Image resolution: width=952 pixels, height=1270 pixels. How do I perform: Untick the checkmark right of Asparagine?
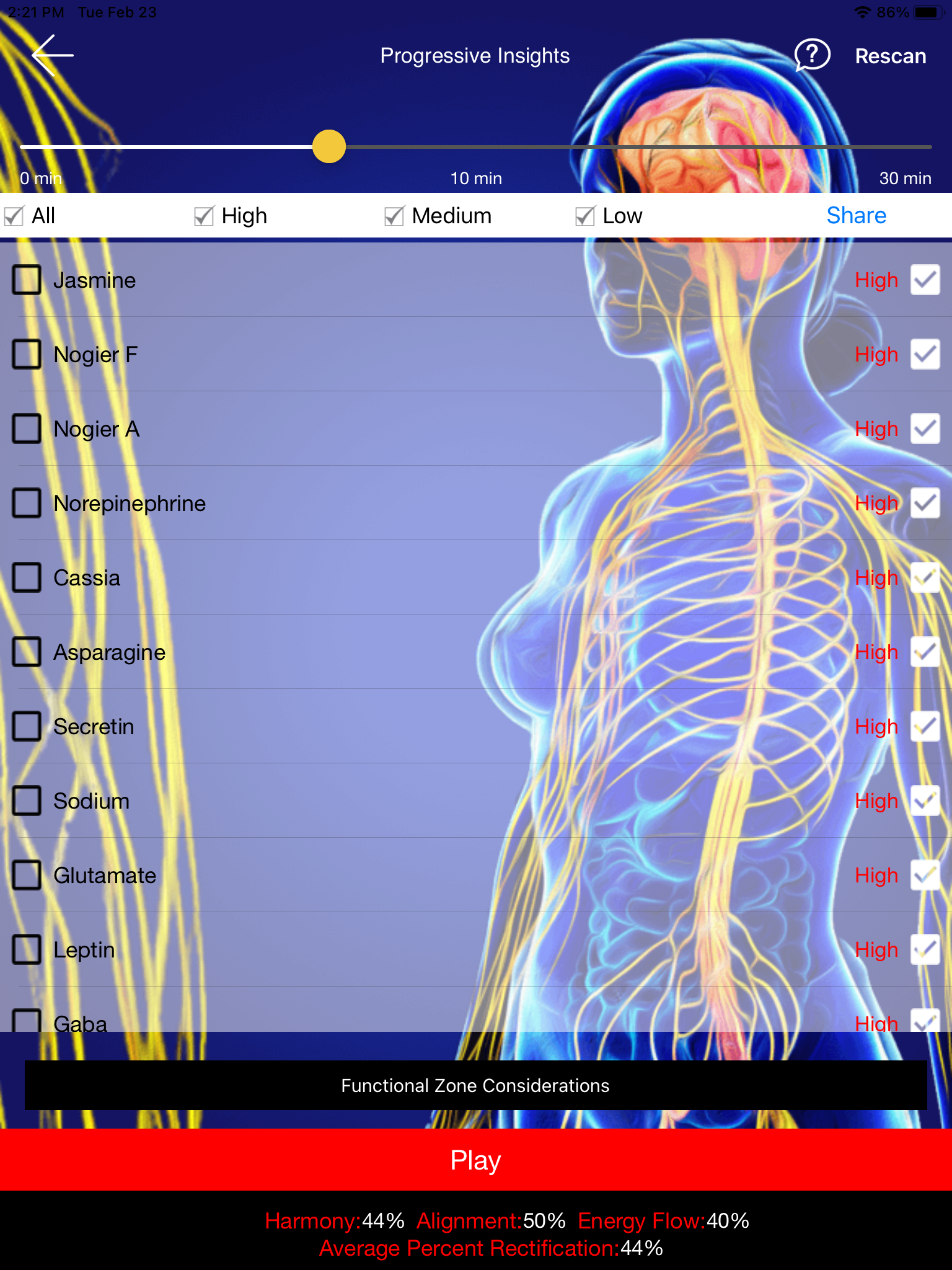[x=925, y=652]
